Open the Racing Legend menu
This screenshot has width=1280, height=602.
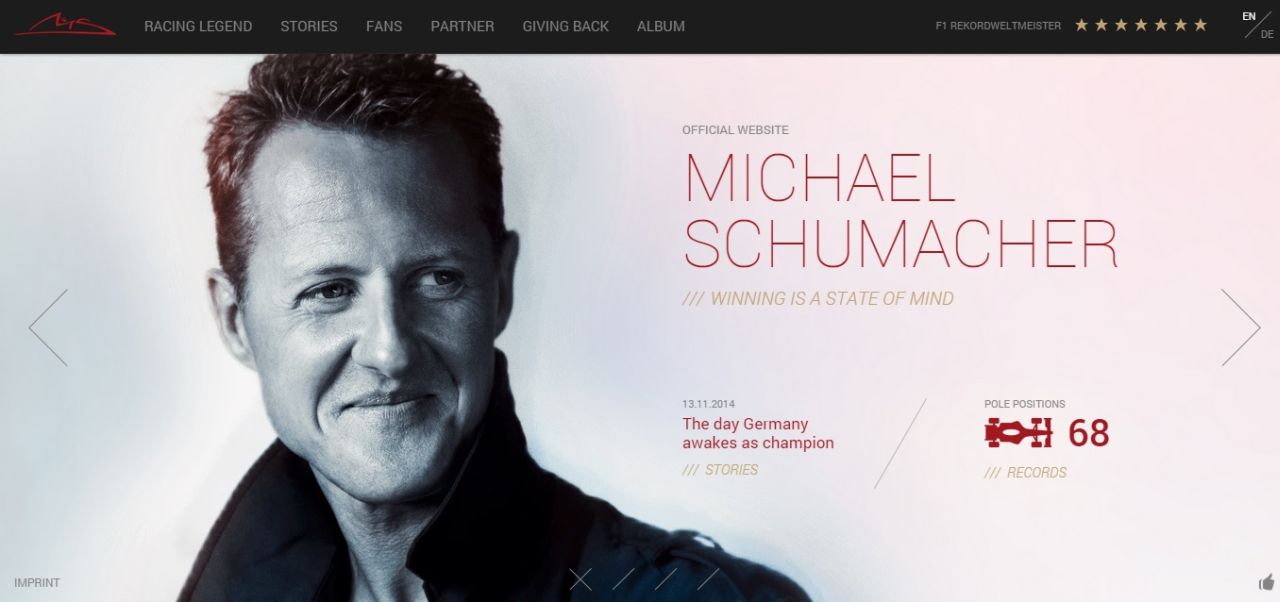click(x=198, y=26)
